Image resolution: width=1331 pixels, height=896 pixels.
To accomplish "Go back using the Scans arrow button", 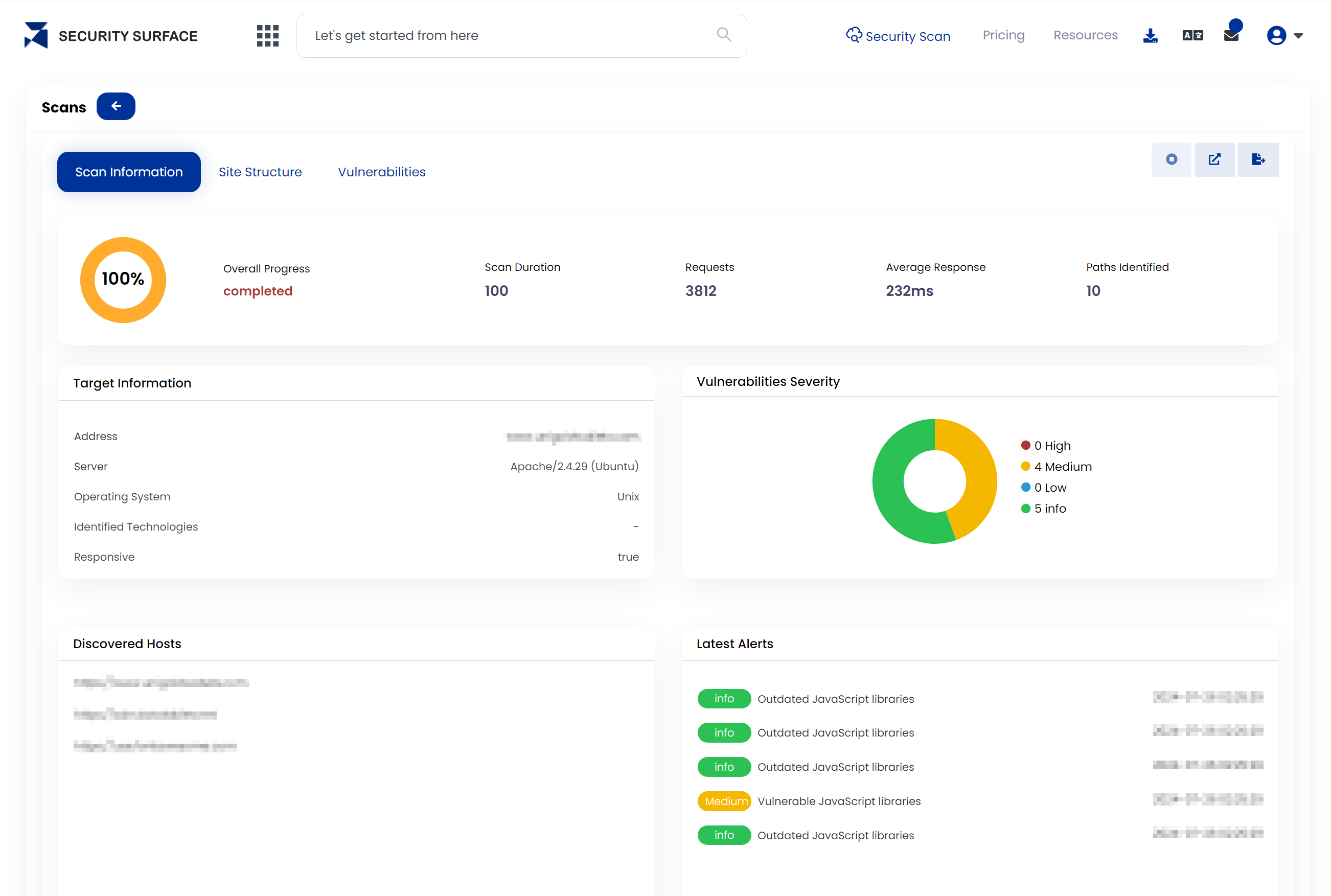I will tap(116, 106).
